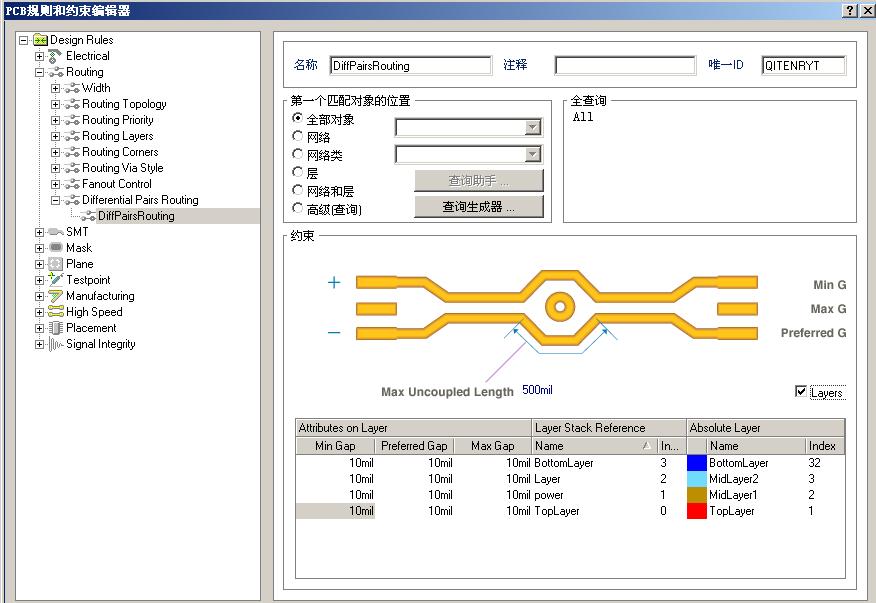876x603 pixels.
Task: Click the Routing category icon
Action: click(55, 72)
